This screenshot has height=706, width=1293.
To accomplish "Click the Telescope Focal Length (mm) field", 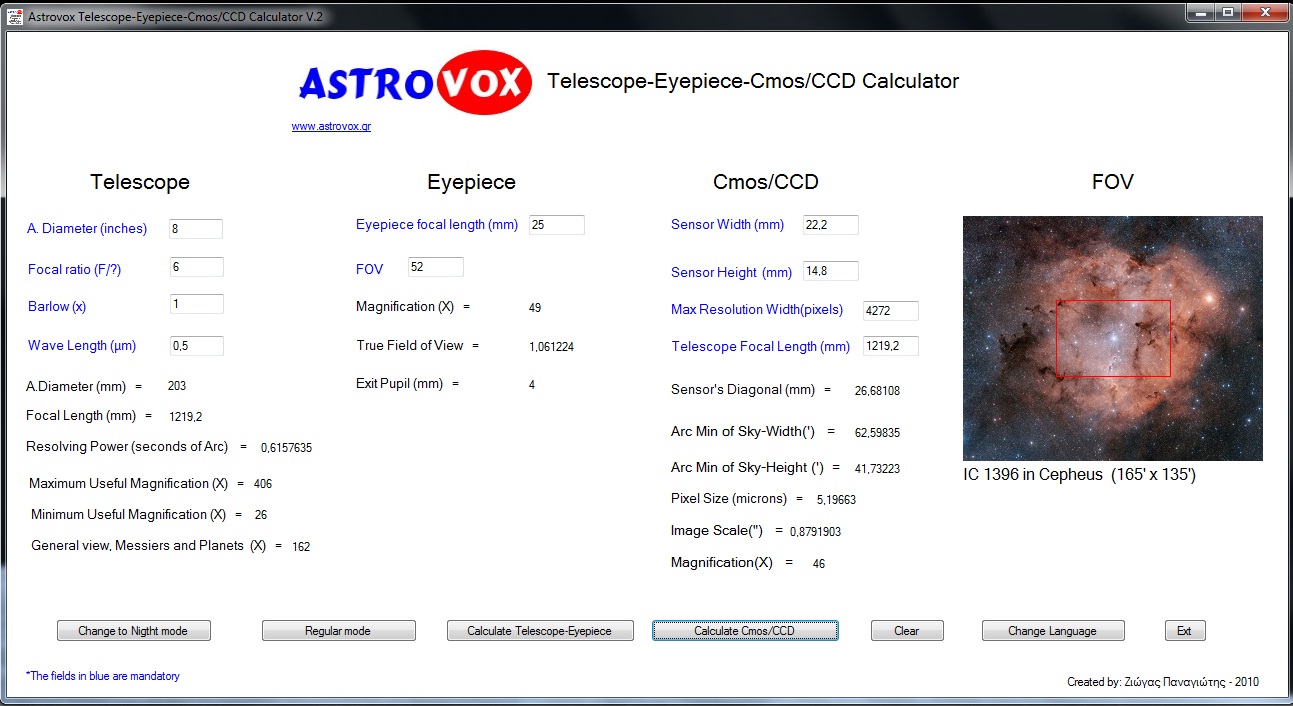I will tap(891, 346).
